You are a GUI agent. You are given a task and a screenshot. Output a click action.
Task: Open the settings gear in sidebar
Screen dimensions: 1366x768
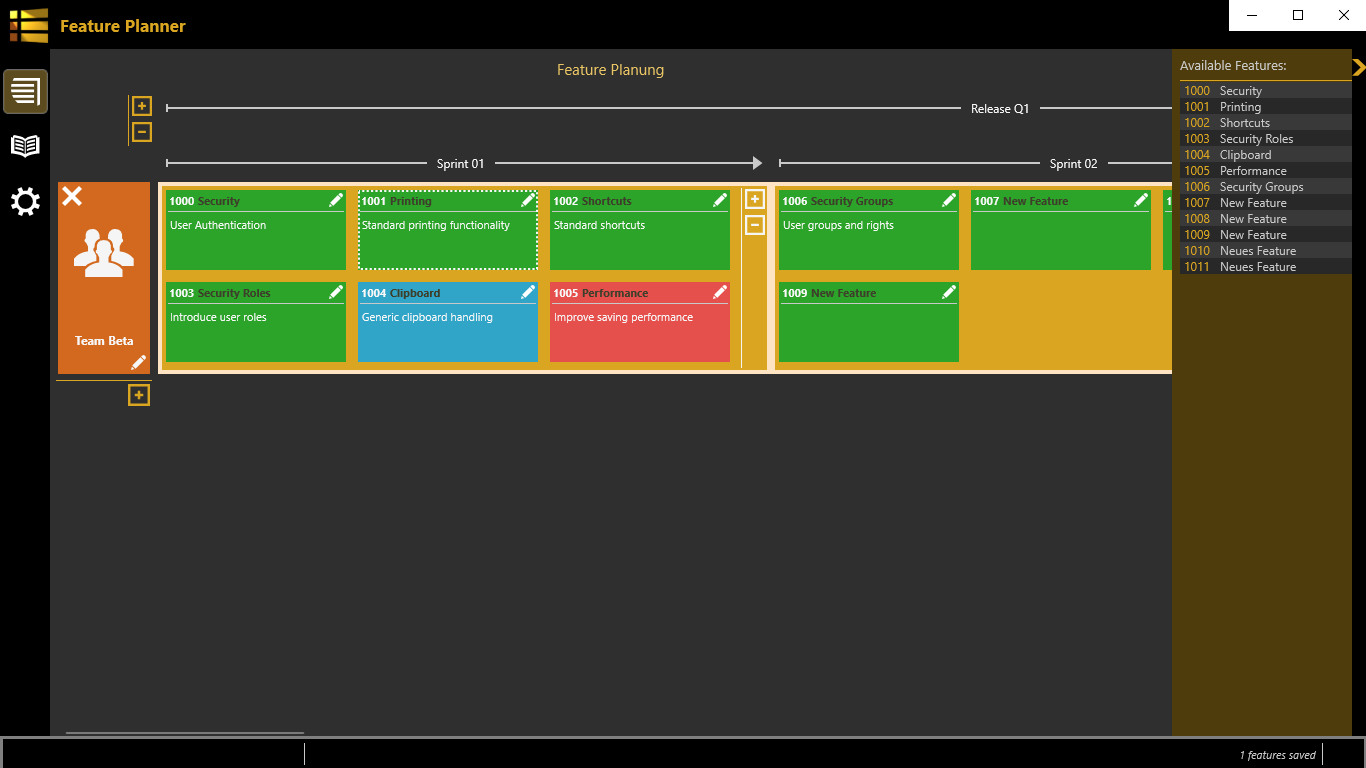[x=25, y=202]
